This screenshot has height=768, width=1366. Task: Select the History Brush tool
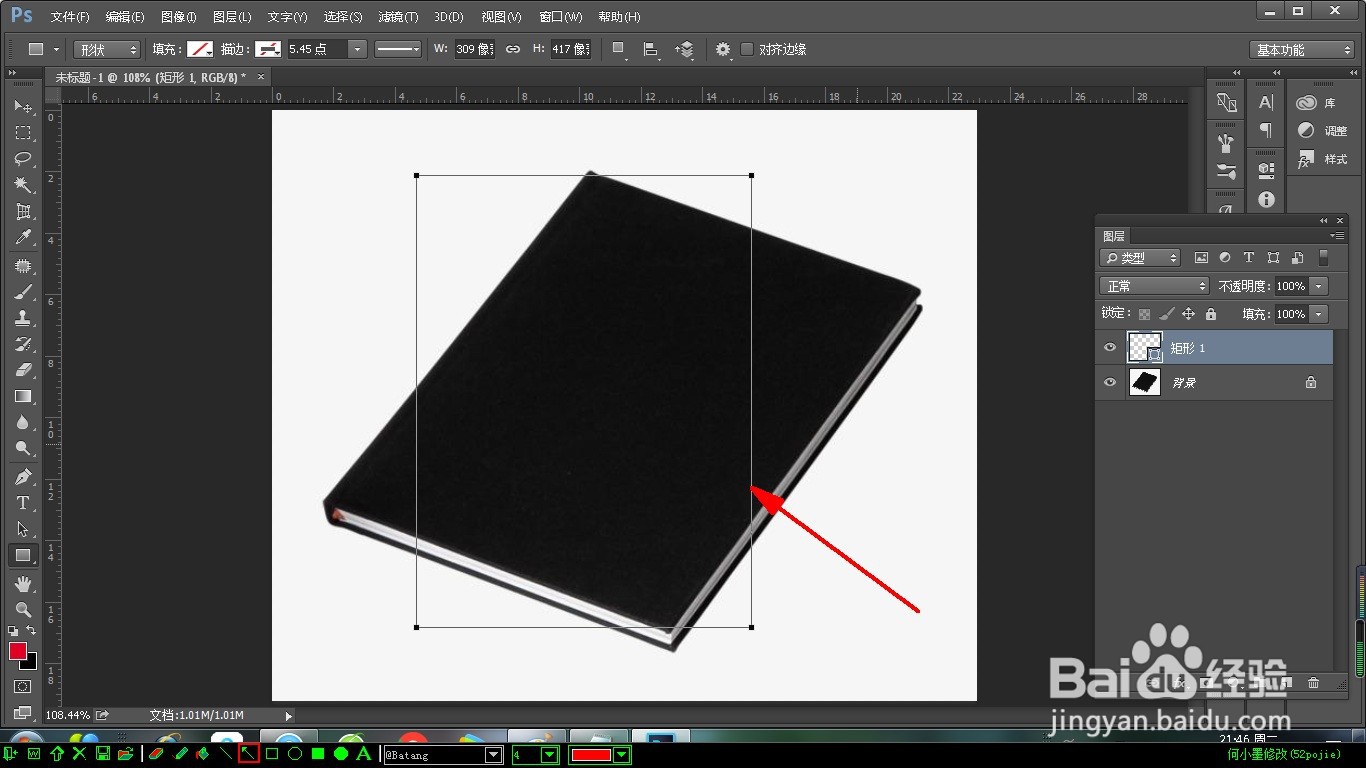pos(22,344)
